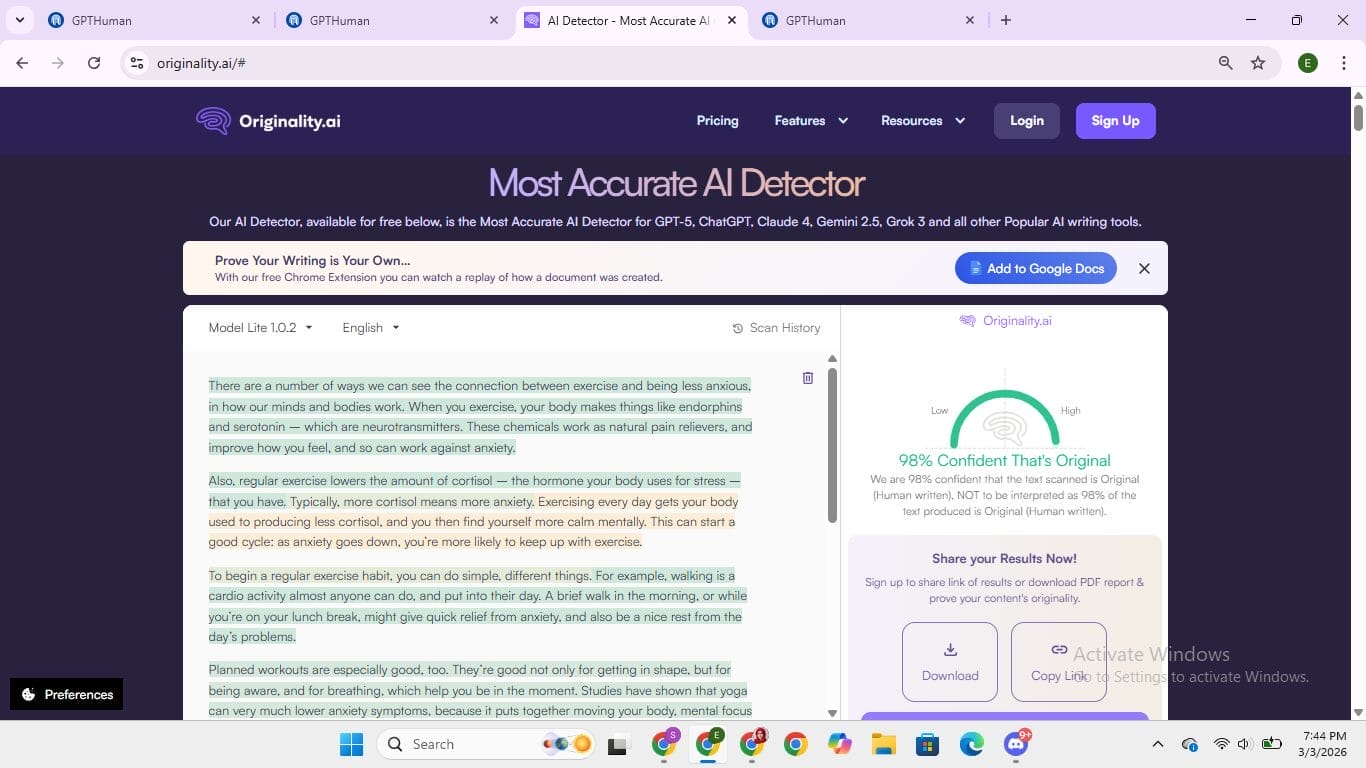
Task: Copy the results link
Action: (x=1059, y=662)
